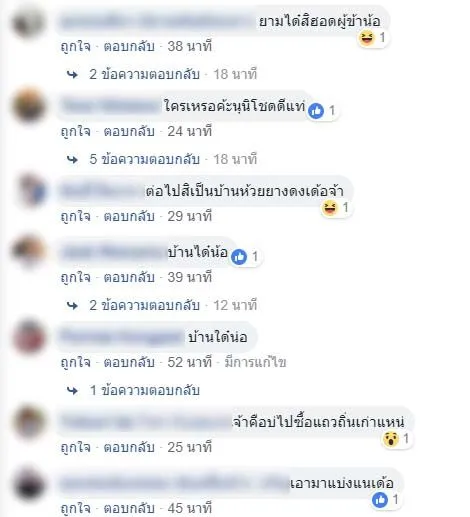Open edit history via มีการแก้ไข link
The image size is (470, 517).
coord(255,362)
